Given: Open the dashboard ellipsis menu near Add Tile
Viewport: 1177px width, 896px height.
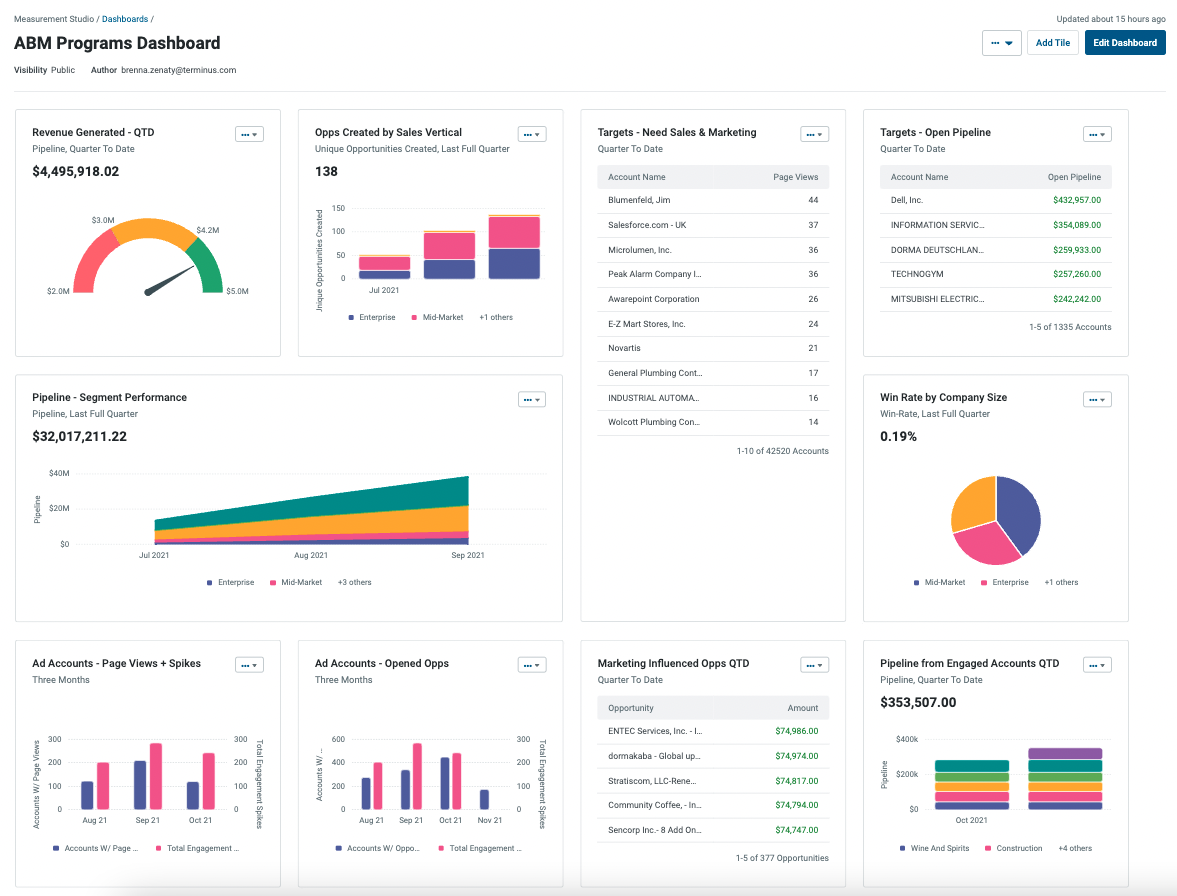Looking at the screenshot, I should [x=995, y=42].
